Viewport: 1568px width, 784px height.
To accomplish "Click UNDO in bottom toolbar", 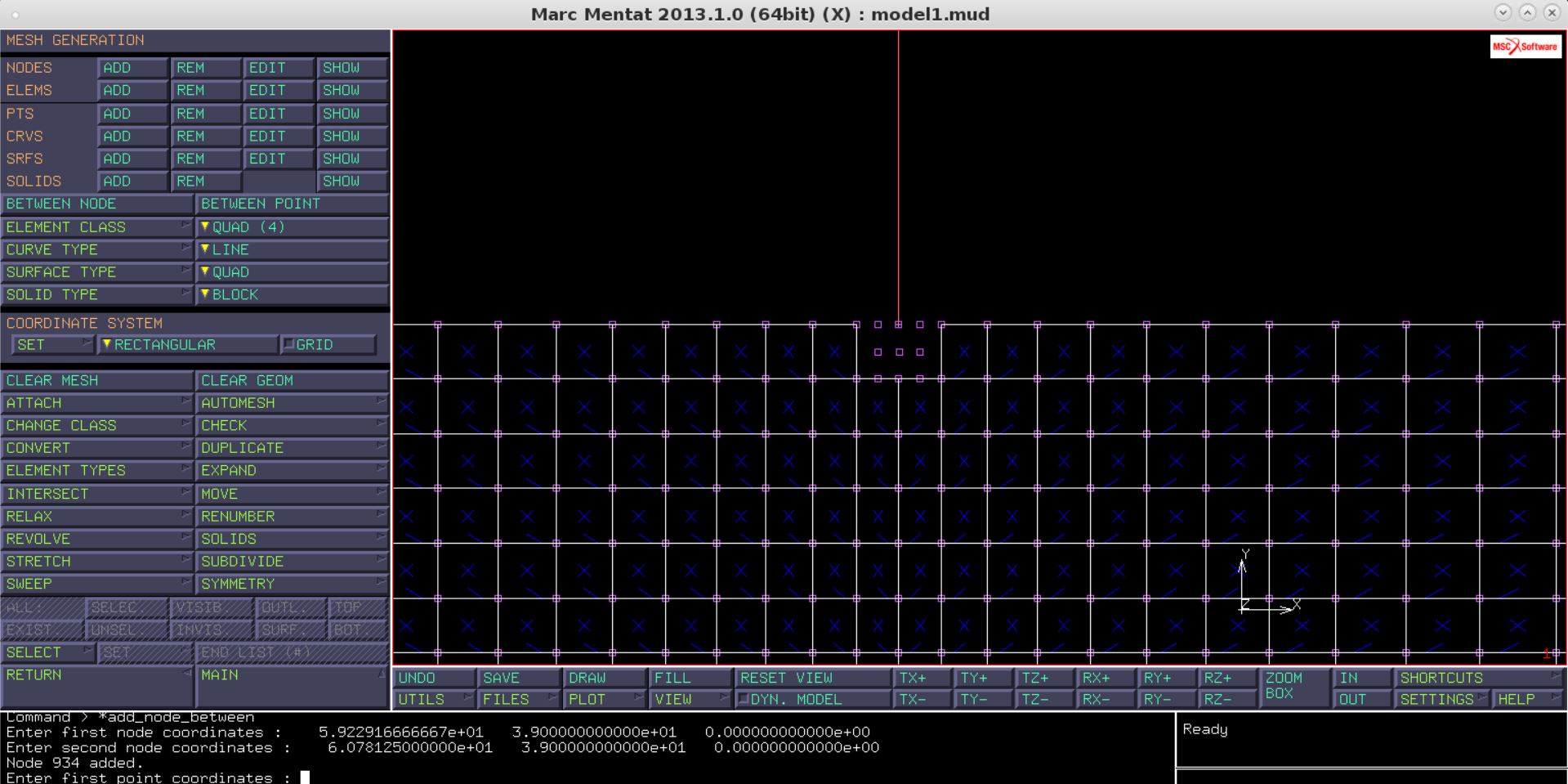I will pos(435,679).
